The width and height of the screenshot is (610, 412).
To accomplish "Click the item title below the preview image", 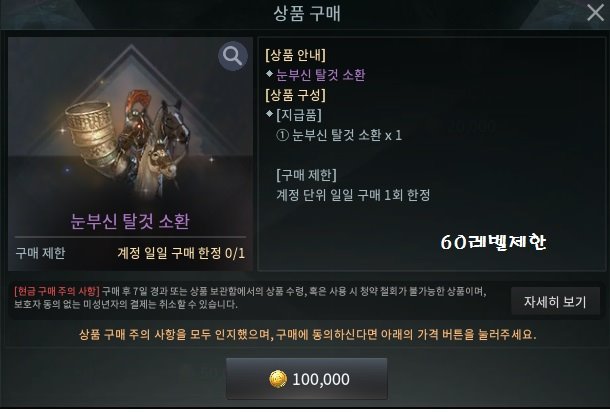I will (x=130, y=221).
